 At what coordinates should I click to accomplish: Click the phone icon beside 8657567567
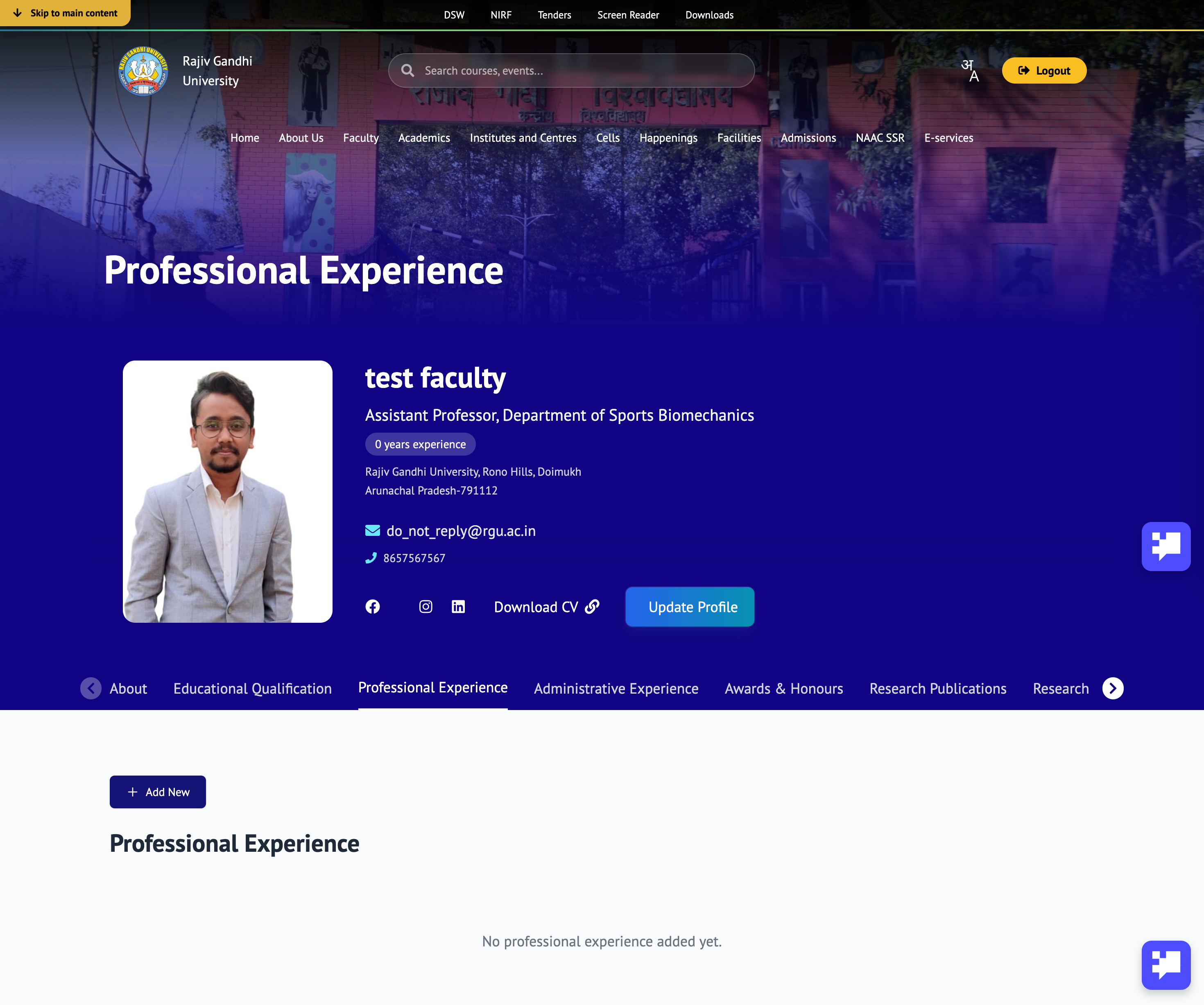pyautogui.click(x=371, y=558)
